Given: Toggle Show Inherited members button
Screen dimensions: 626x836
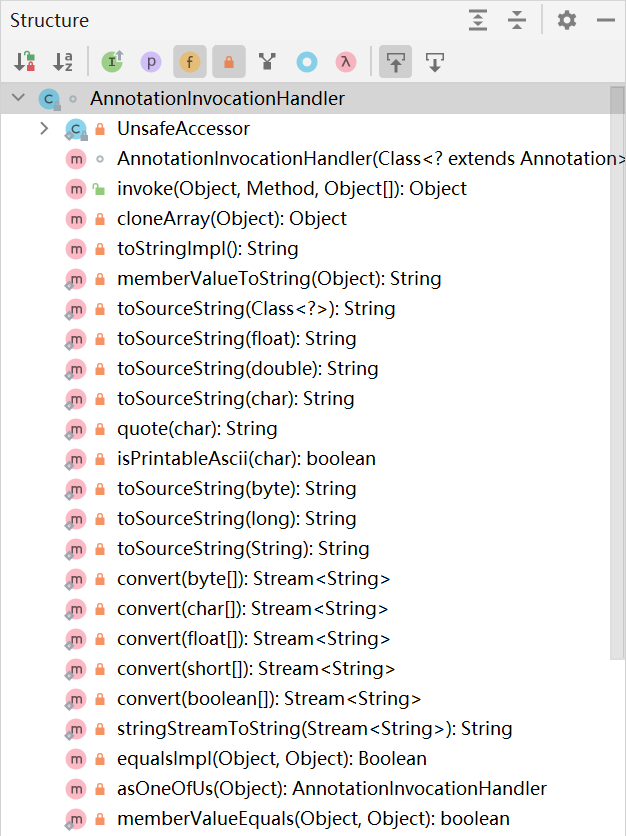Looking at the screenshot, I should click(x=113, y=62).
